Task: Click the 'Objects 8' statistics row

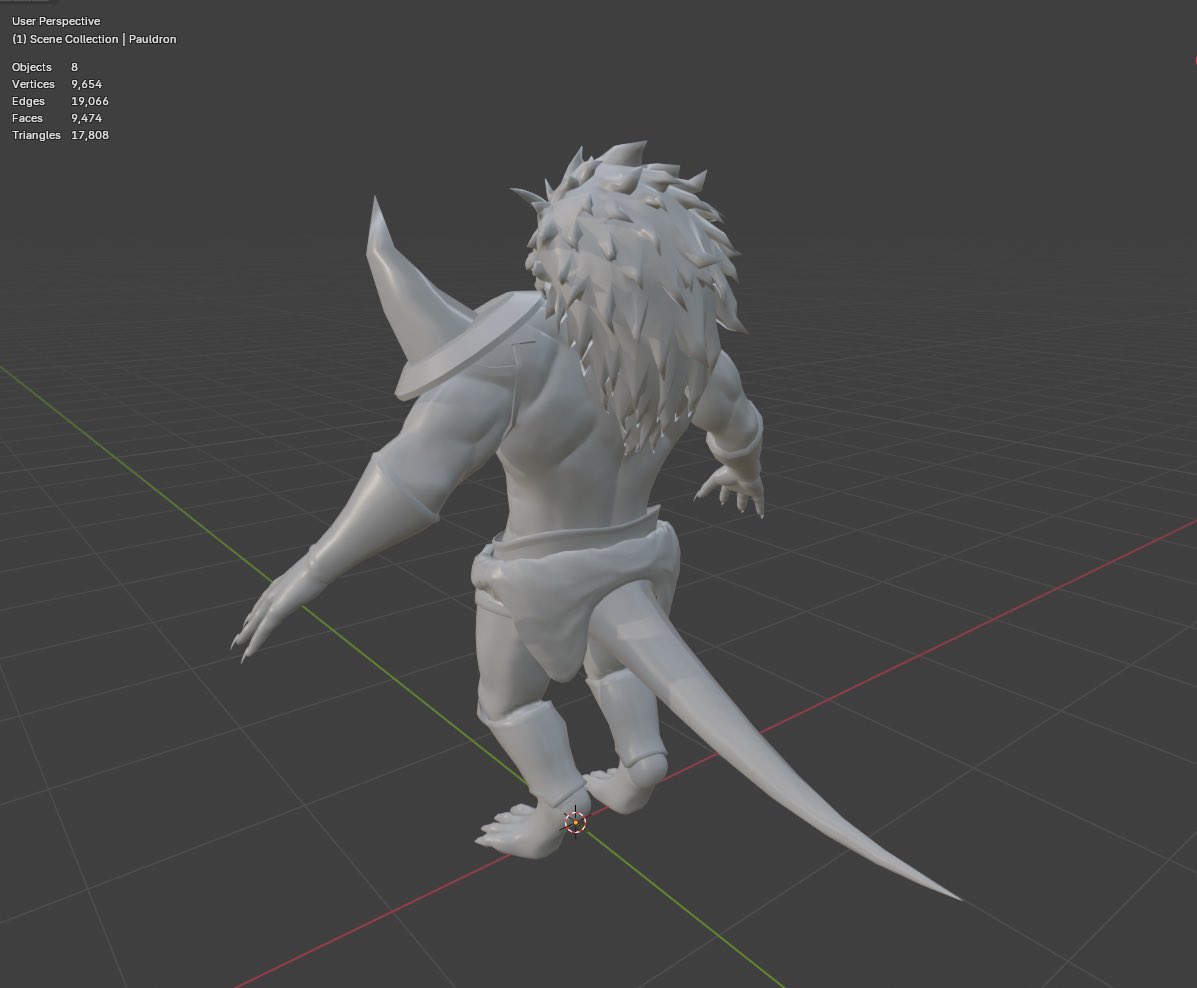Action: (45, 67)
